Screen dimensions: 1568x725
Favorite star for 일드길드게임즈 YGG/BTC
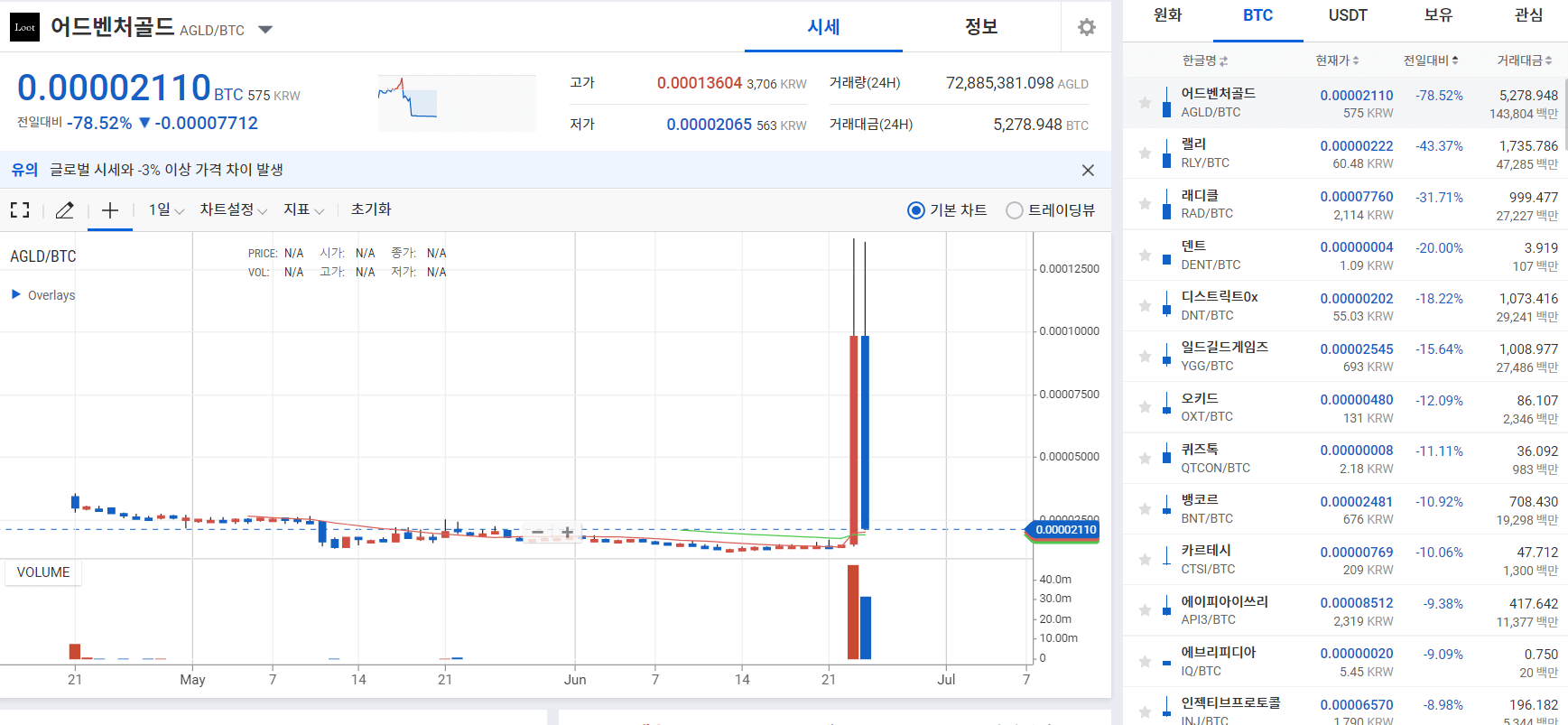pos(1145,357)
